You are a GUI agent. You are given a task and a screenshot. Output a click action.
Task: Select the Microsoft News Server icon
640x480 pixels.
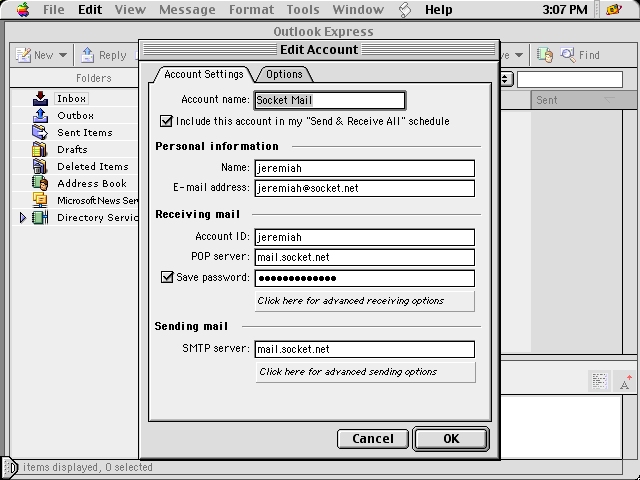[x=40, y=200]
